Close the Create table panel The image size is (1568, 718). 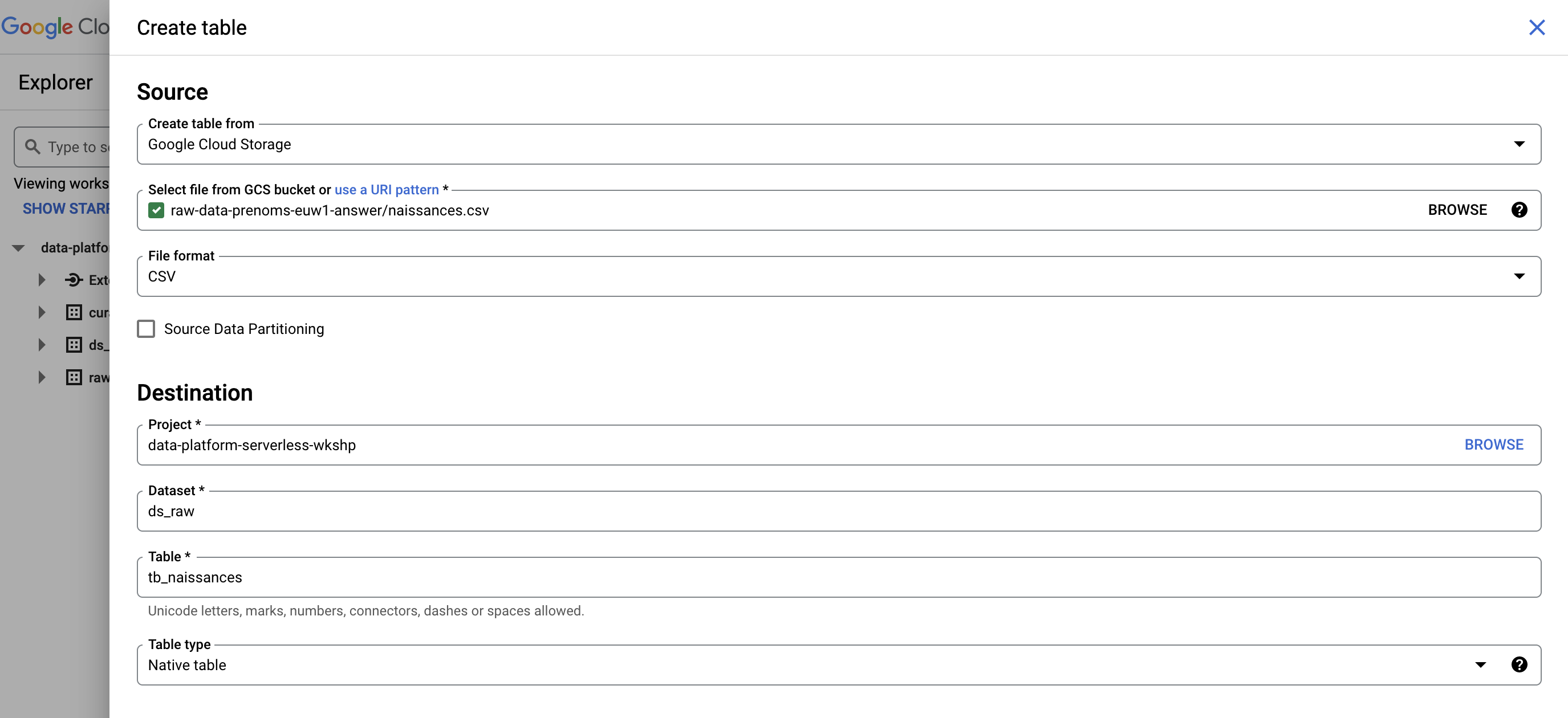(x=1536, y=27)
